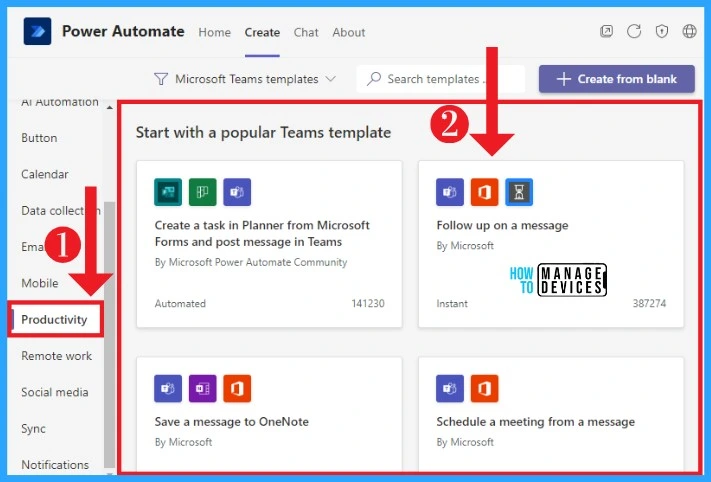Click the Create from blank button

pos(617,79)
